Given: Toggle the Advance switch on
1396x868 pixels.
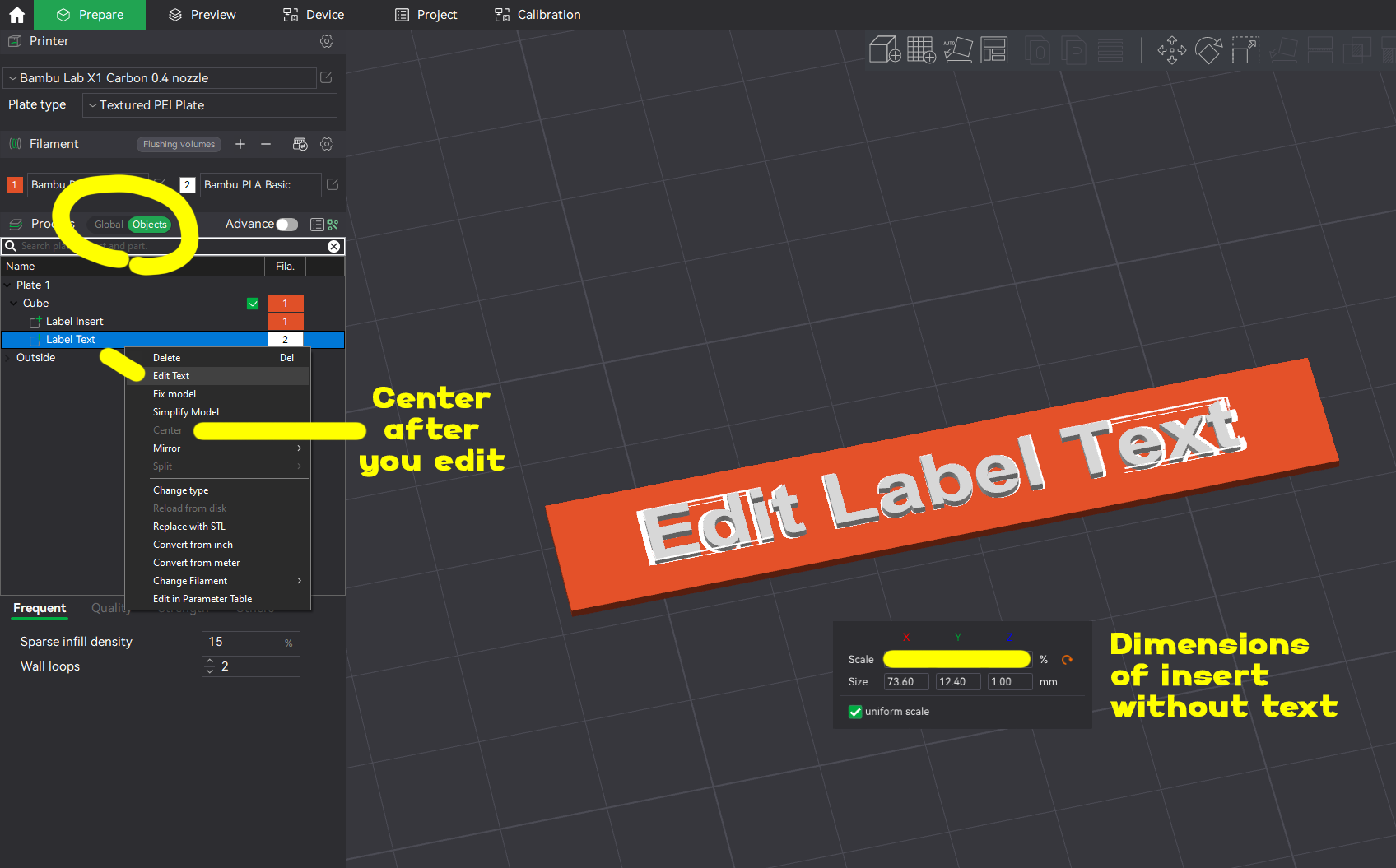Looking at the screenshot, I should tap(286, 225).
